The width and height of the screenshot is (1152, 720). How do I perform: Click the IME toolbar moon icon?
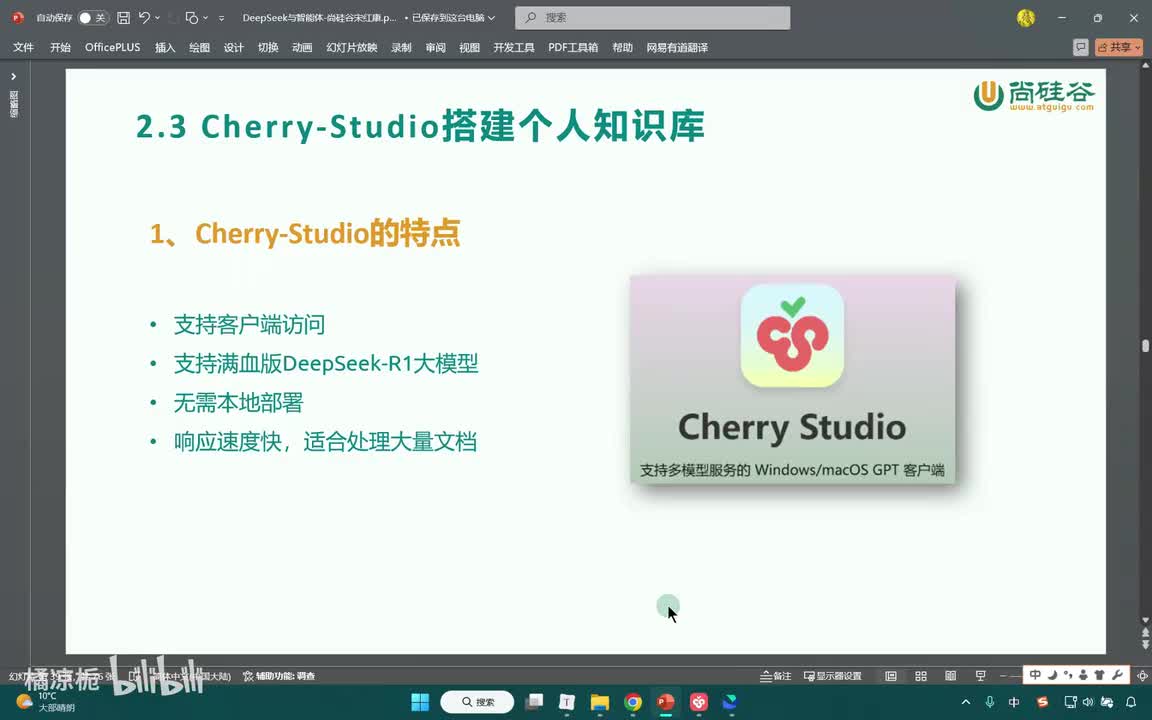[x=1051, y=674]
